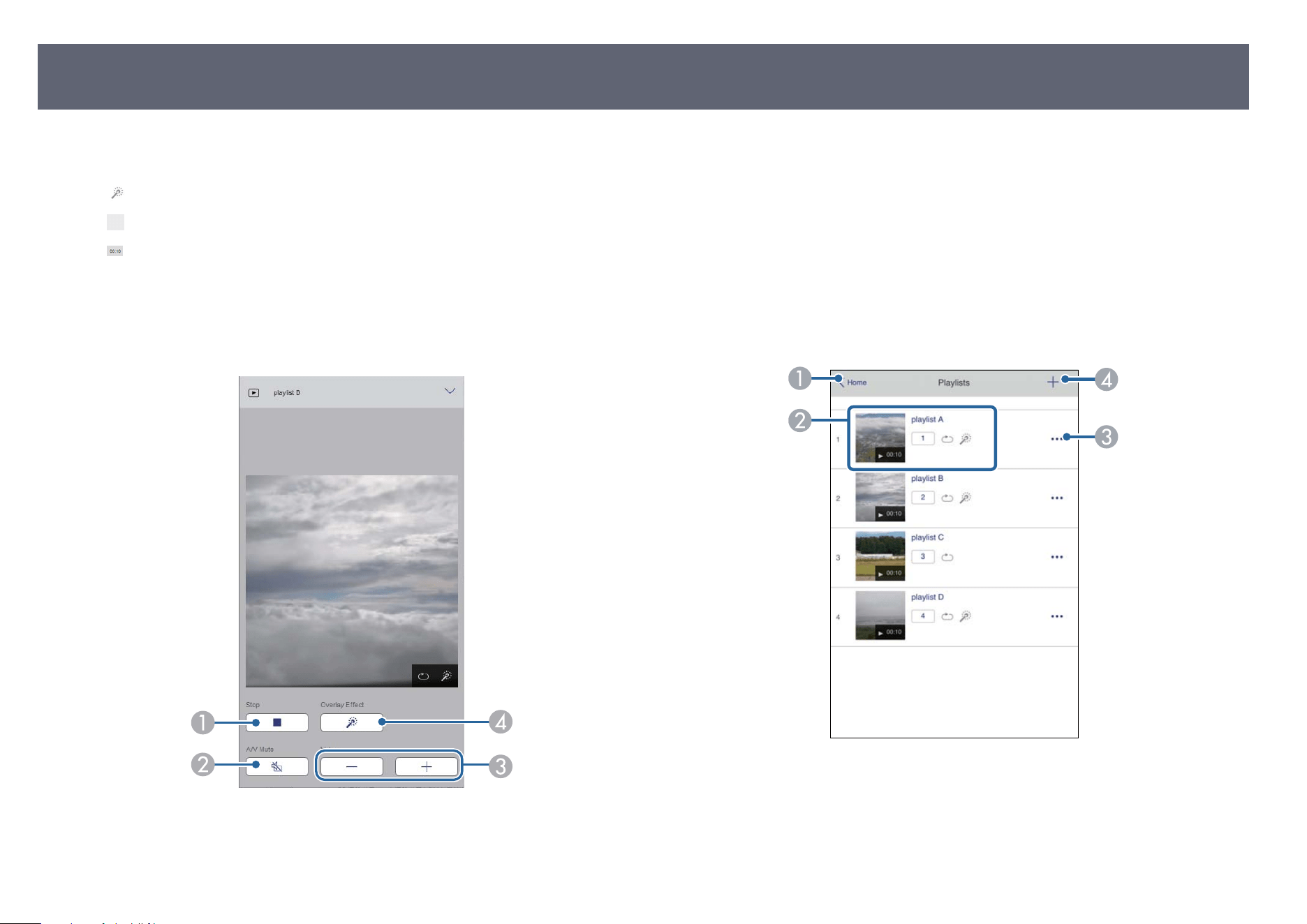Open the Overlay Effect button

(352, 722)
